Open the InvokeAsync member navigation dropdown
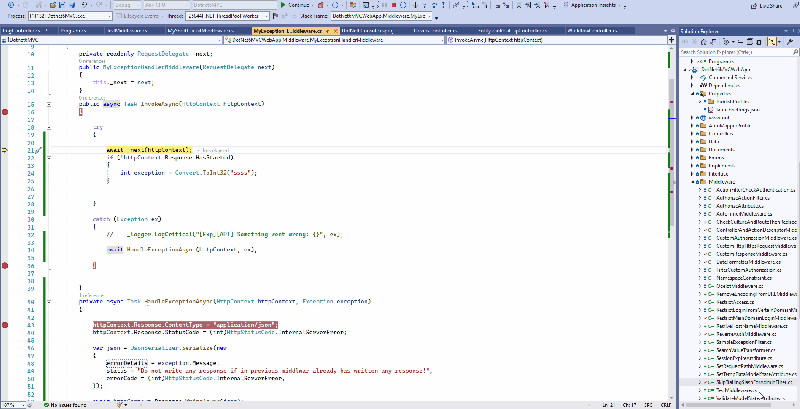This screenshot has width=800, height=409. [556, 40]
